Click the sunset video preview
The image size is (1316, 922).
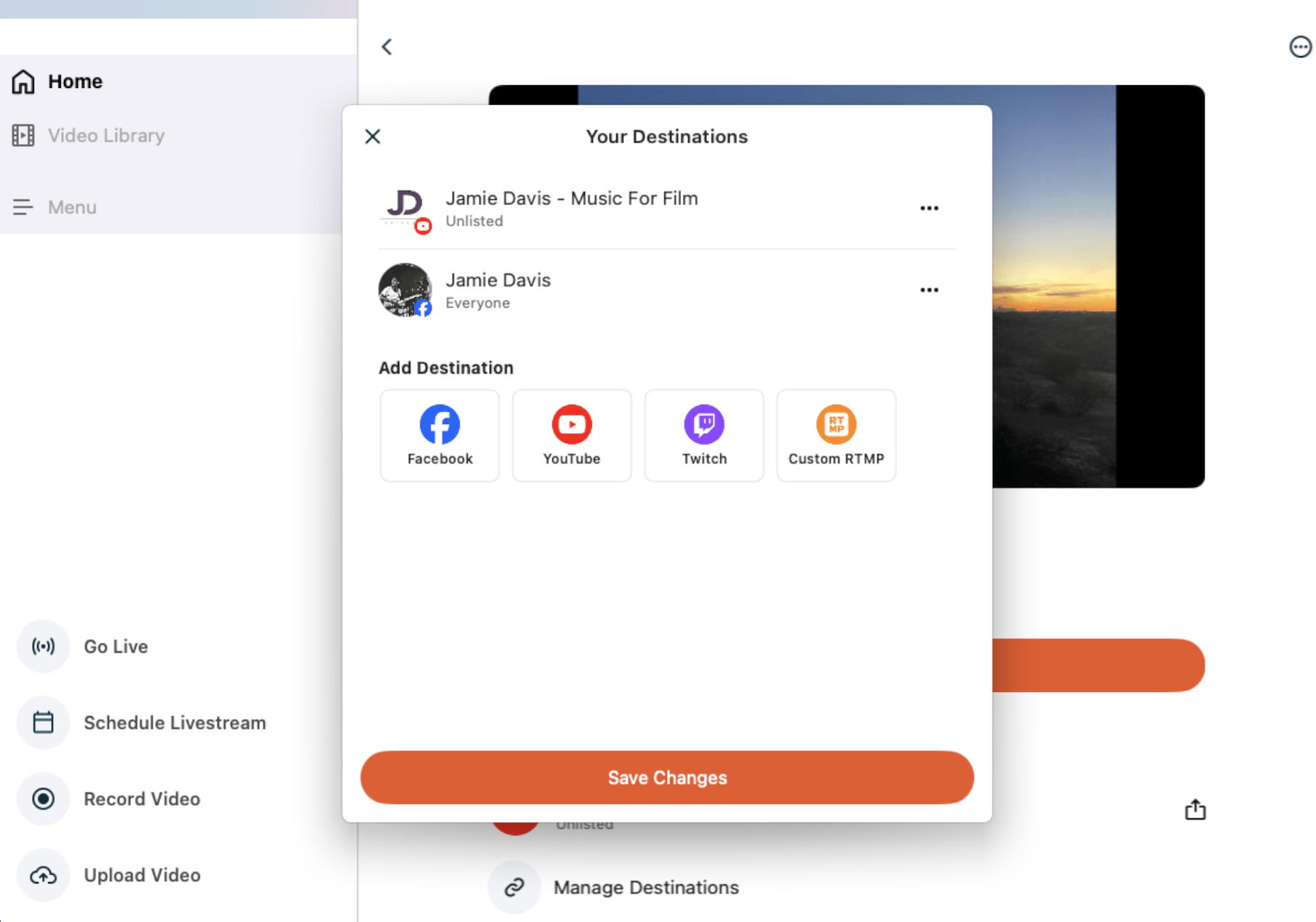click(1098, 286)
